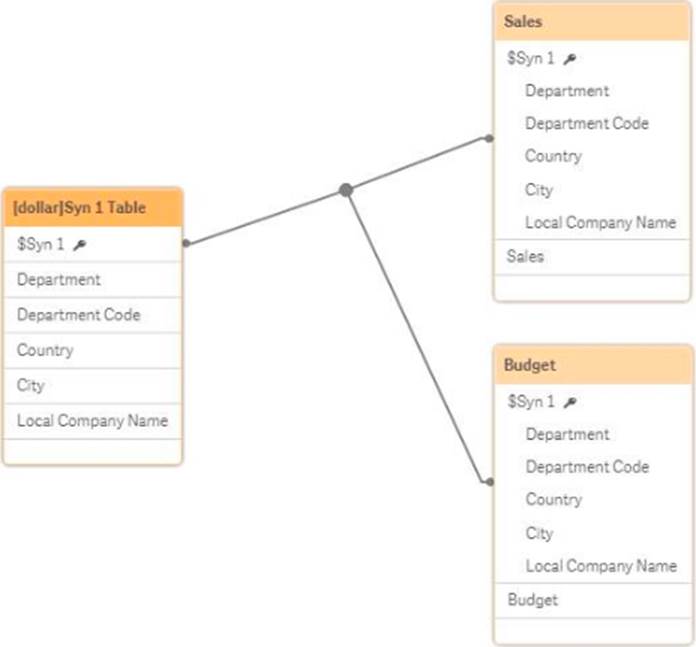Select the Sales table header
The width and height of the screenshot is (696, 647).
pyautogui.click(x=593, y=21)
